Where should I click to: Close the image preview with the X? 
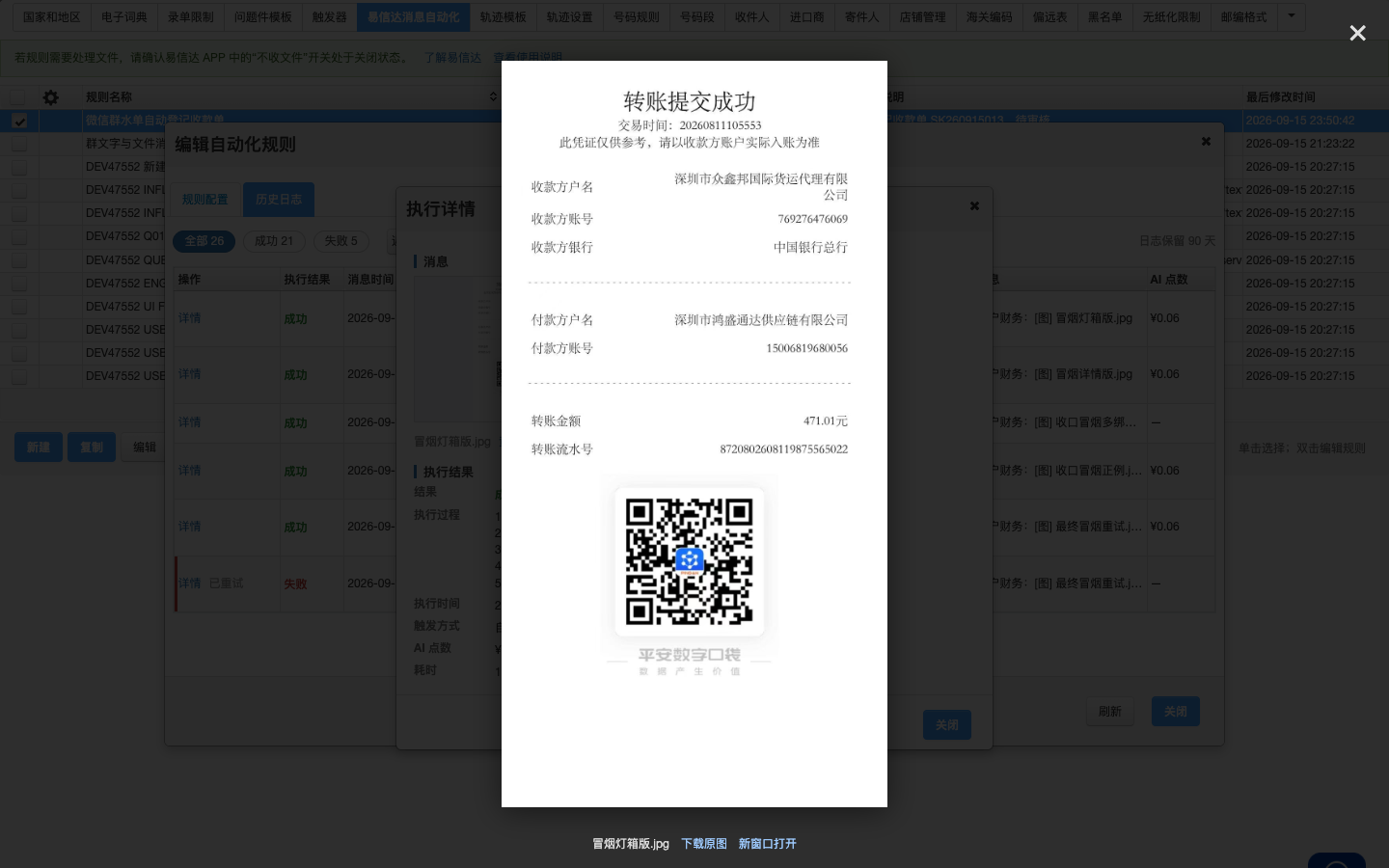pyautogui.click(x=1357, y=34)
